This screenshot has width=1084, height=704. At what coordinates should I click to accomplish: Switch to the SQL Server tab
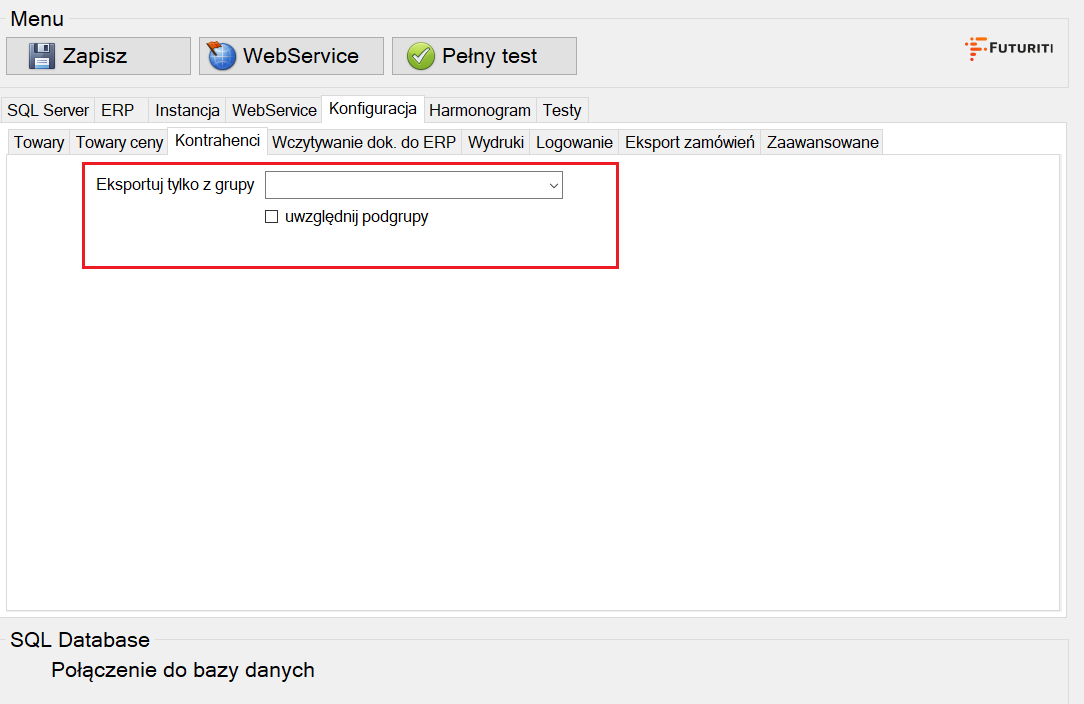coord(48,110)
